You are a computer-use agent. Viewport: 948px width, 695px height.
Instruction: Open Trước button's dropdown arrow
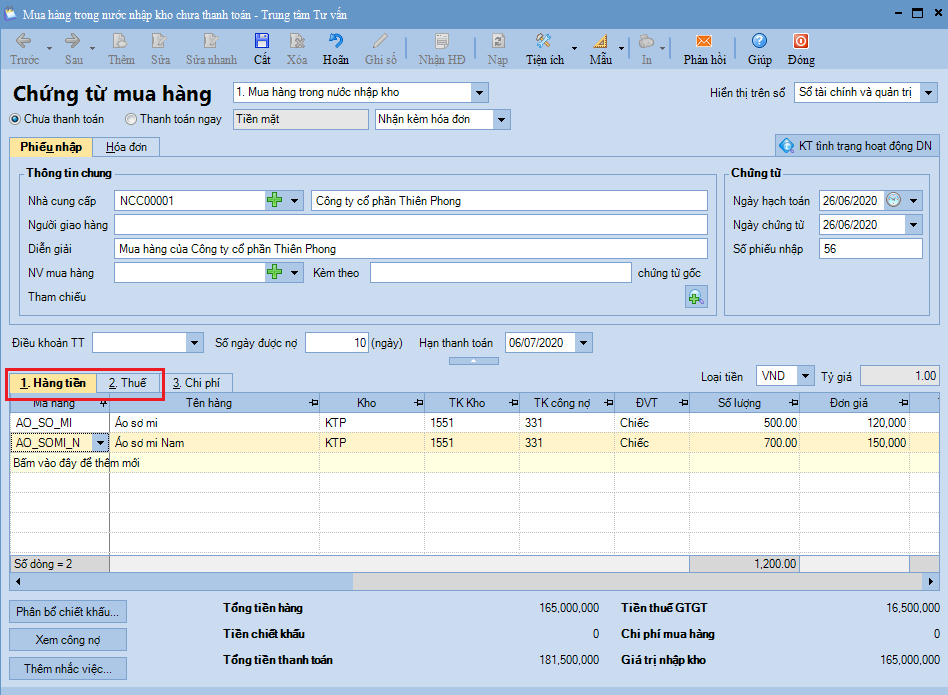coord(49,48)
